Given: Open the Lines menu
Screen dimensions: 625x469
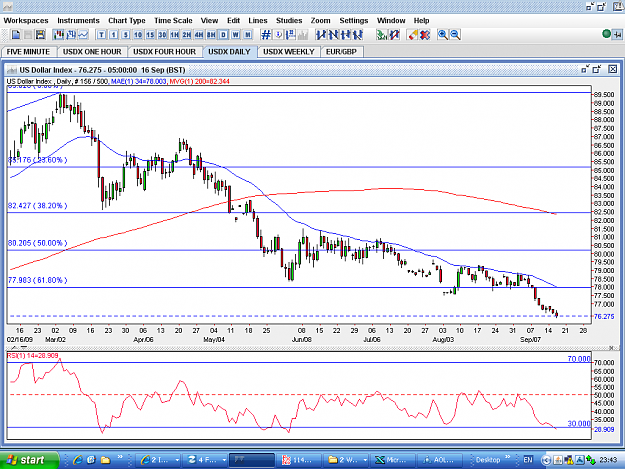Looking at the screenshot, I should (258, 21).
